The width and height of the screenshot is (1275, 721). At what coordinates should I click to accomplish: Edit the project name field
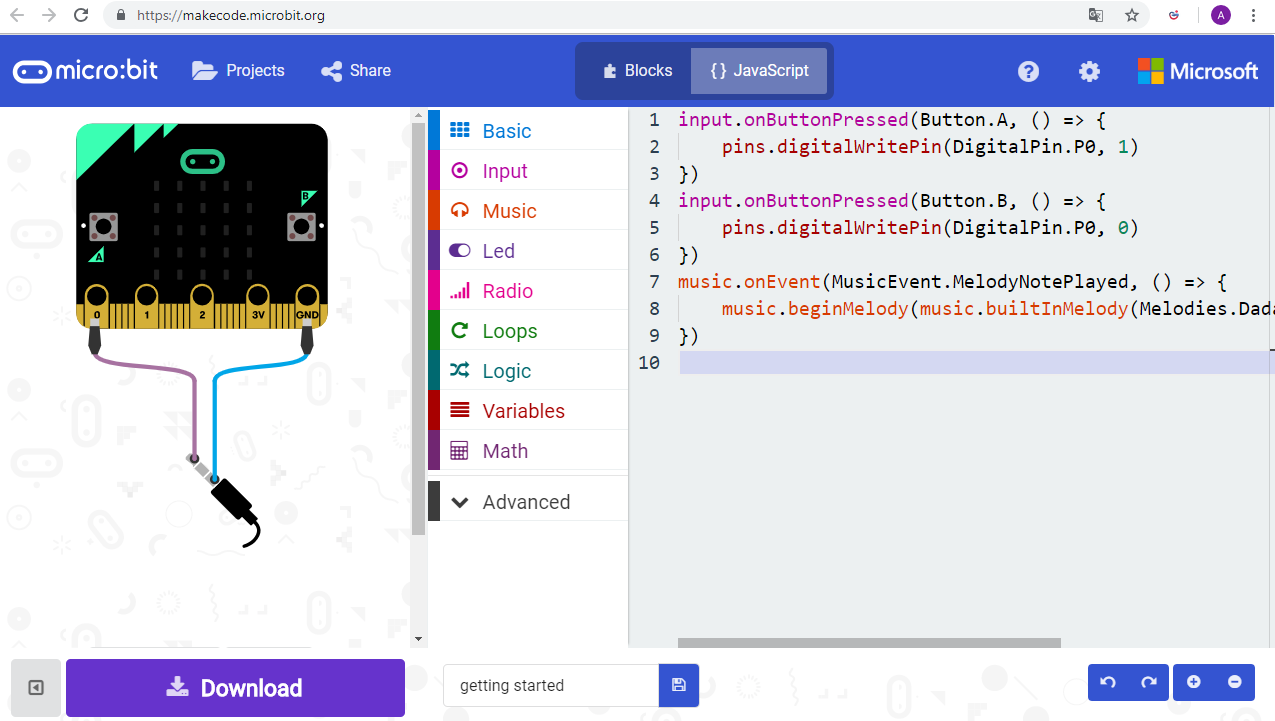[x=550, y=685]
